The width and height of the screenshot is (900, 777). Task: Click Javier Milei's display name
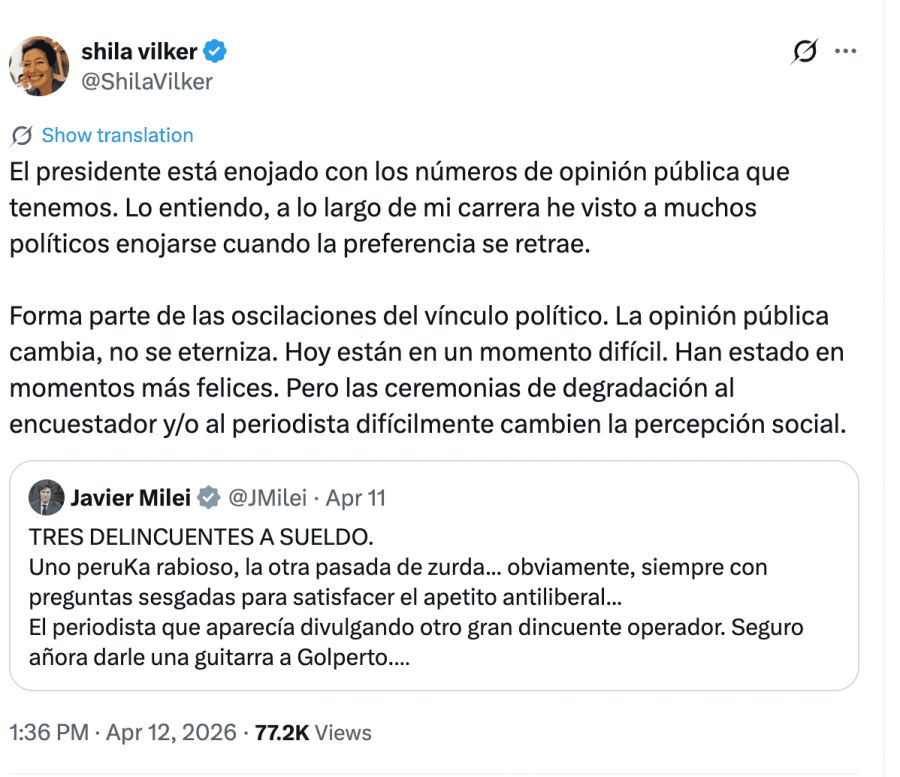(133, 496)
